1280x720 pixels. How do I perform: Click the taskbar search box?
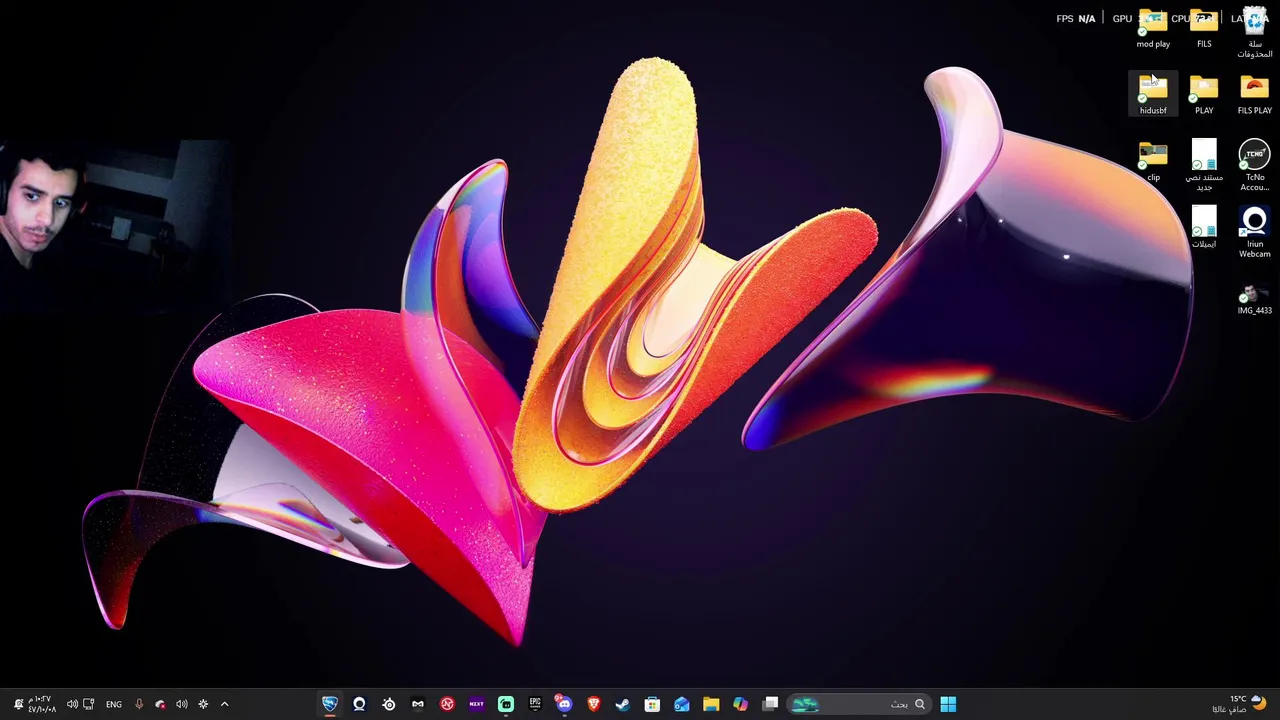[860, 704]
